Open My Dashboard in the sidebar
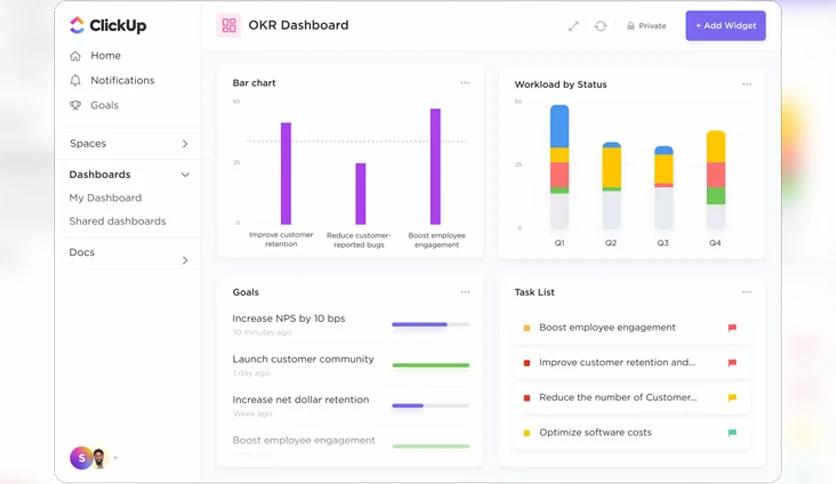 106,198
